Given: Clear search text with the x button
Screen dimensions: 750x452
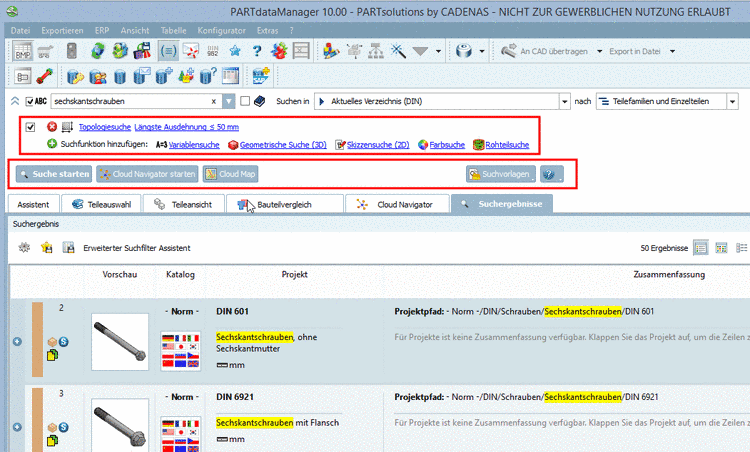Looking at the screenshot, I should click(214, 101).
